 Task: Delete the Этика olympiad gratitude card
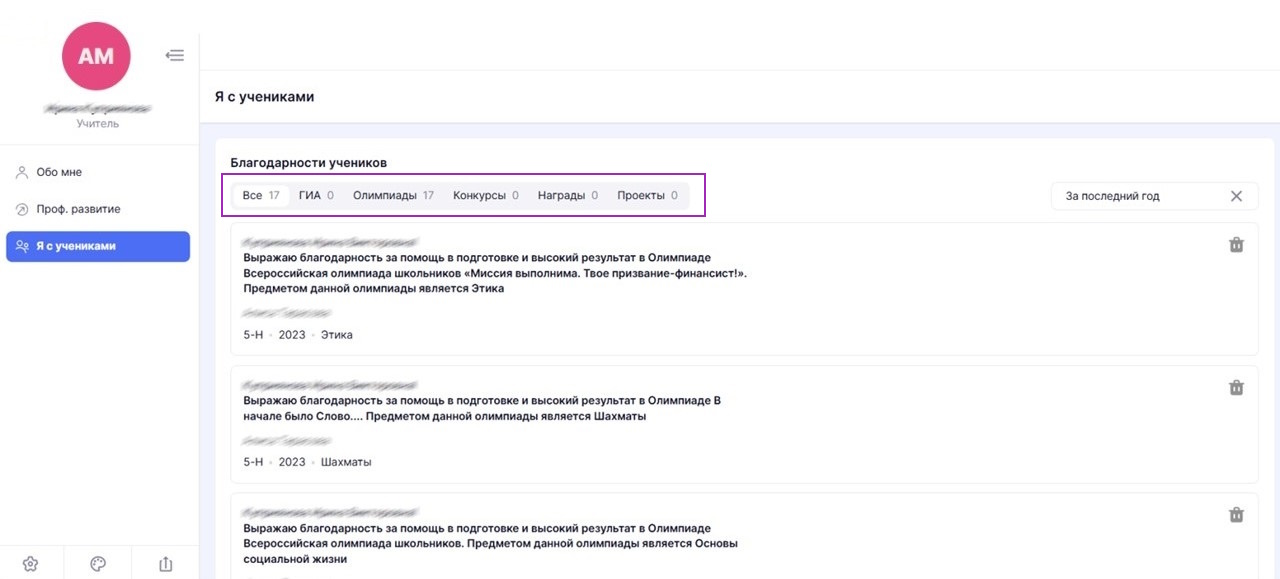pyautogui.click(x=1236, y=245)
